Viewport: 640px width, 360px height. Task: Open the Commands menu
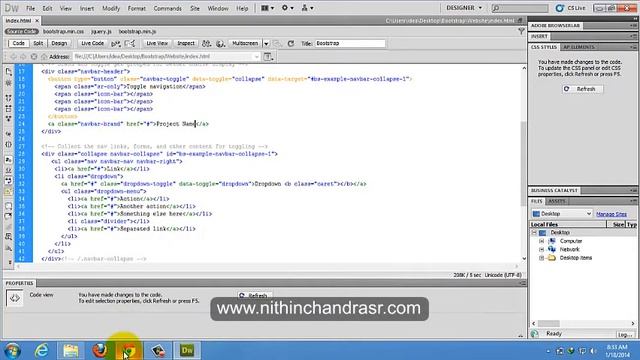[167, 8]
